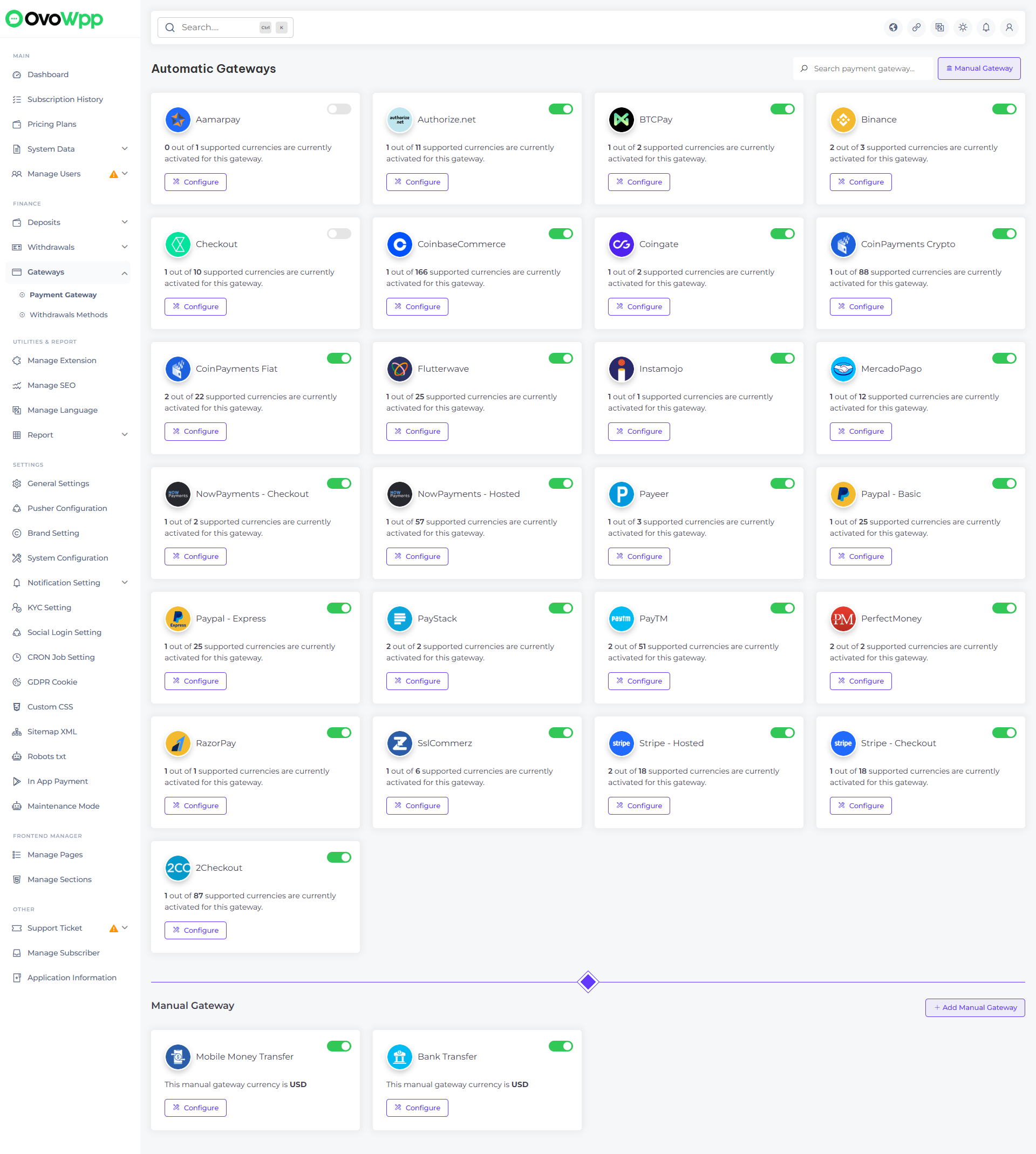Expand the Notification Setting submenu
The image size is (1036, 1154).
click(x=70, y=583)
